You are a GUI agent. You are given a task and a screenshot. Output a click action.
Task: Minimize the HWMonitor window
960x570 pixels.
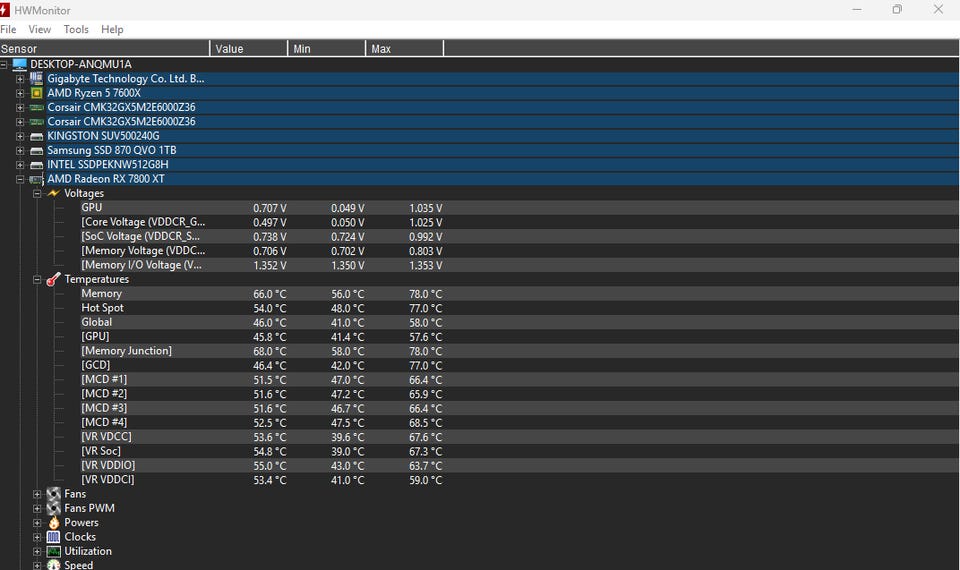coord(857,9)
